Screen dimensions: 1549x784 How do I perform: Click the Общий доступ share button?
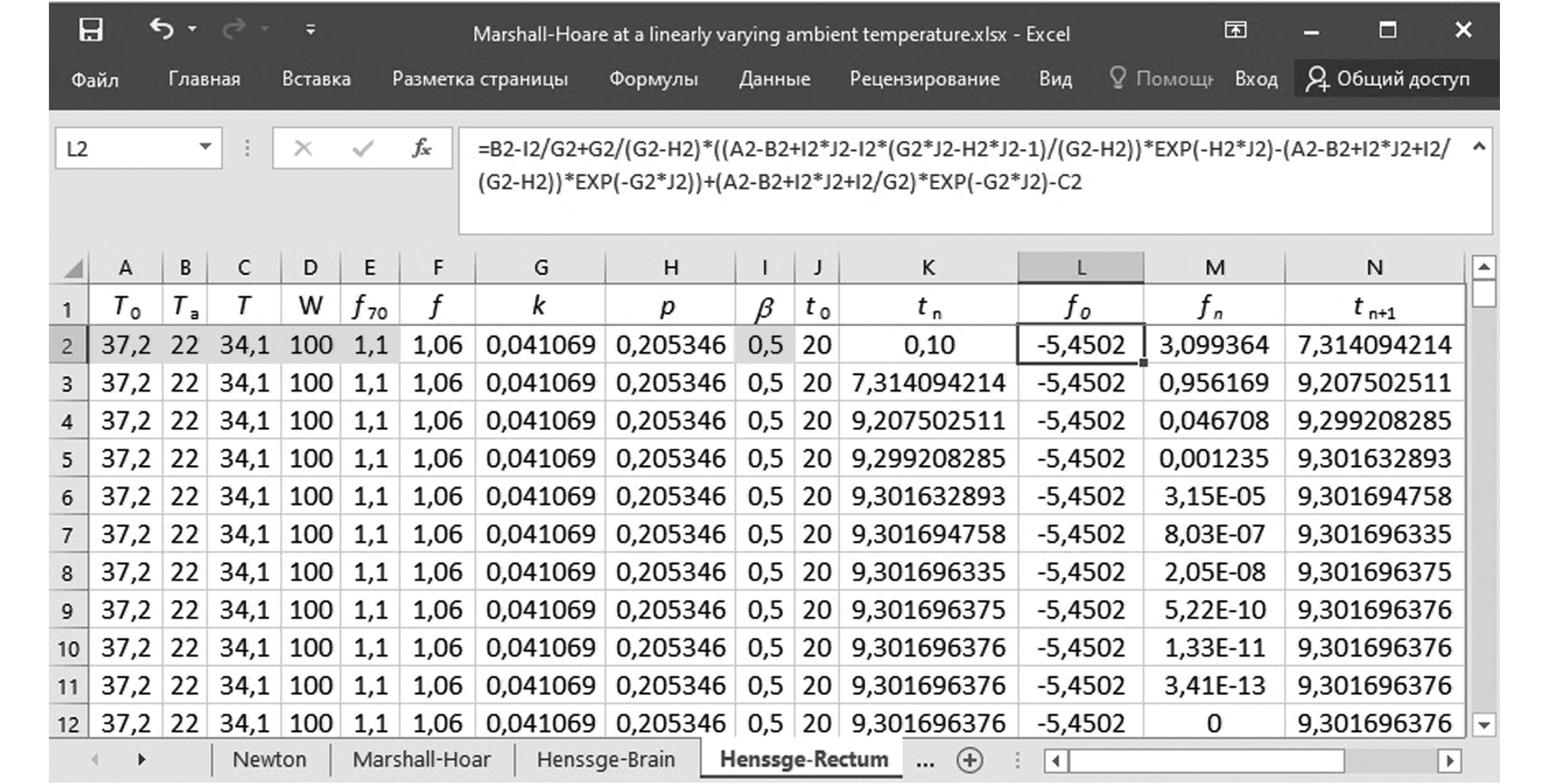[x=1389, y=79]
